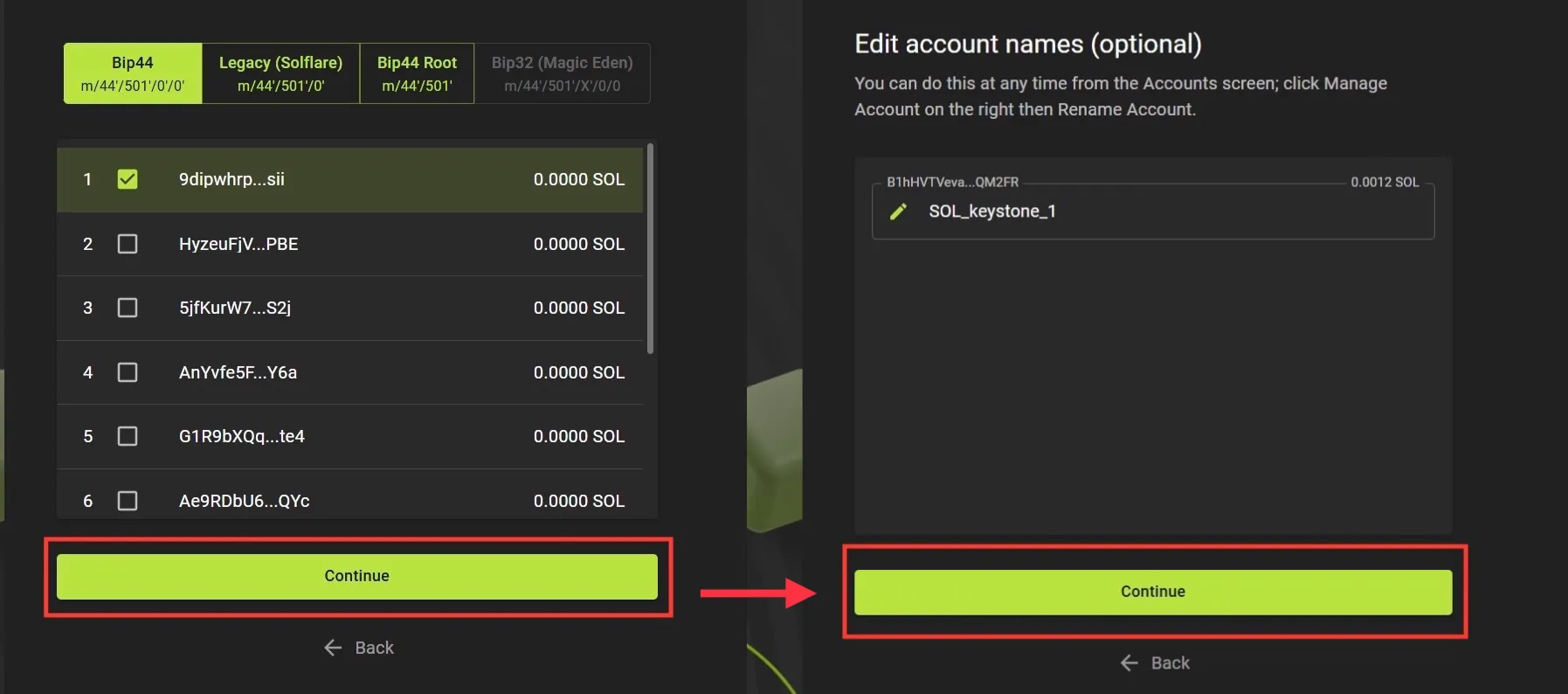Viewport: 1568px width, 694px height.
Task: Select the AnYvfe5F...Y6a account row address
Action: [x=238, y=372]
